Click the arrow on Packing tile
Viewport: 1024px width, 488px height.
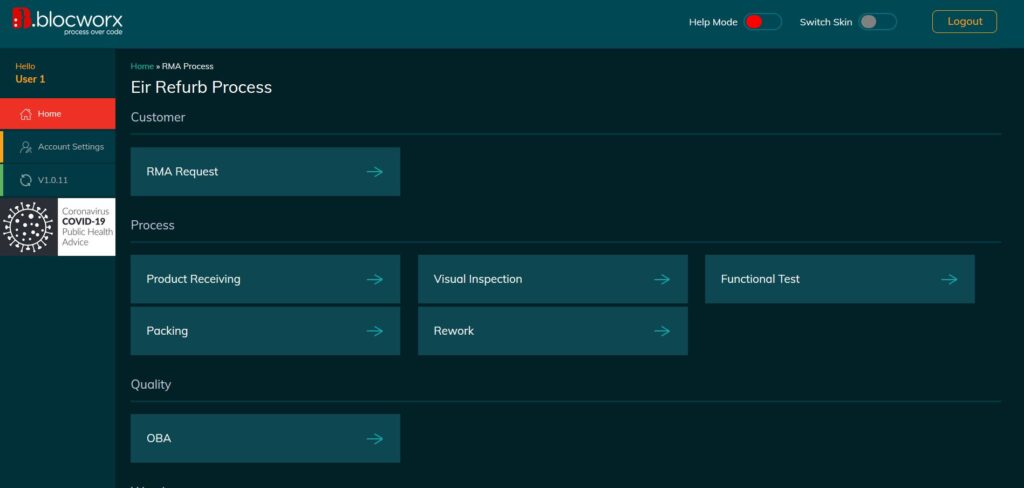(x=375, y=331)
